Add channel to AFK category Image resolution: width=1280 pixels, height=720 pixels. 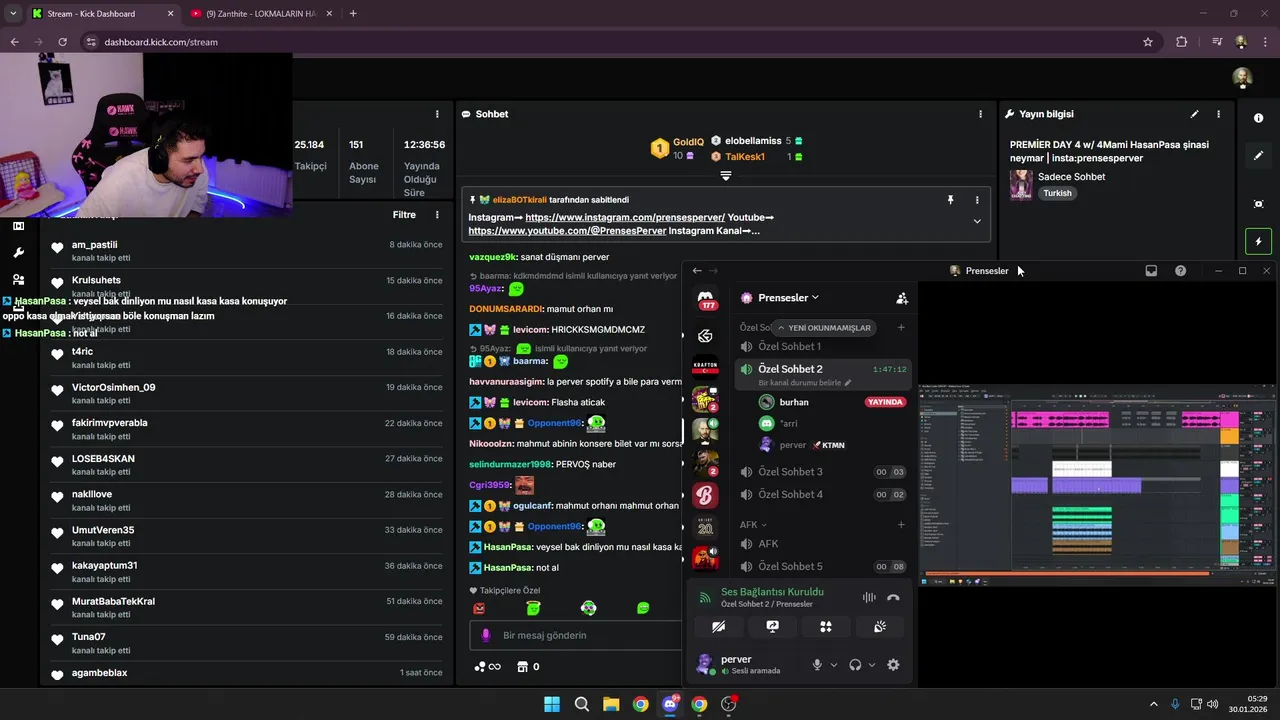coord(901,524)
